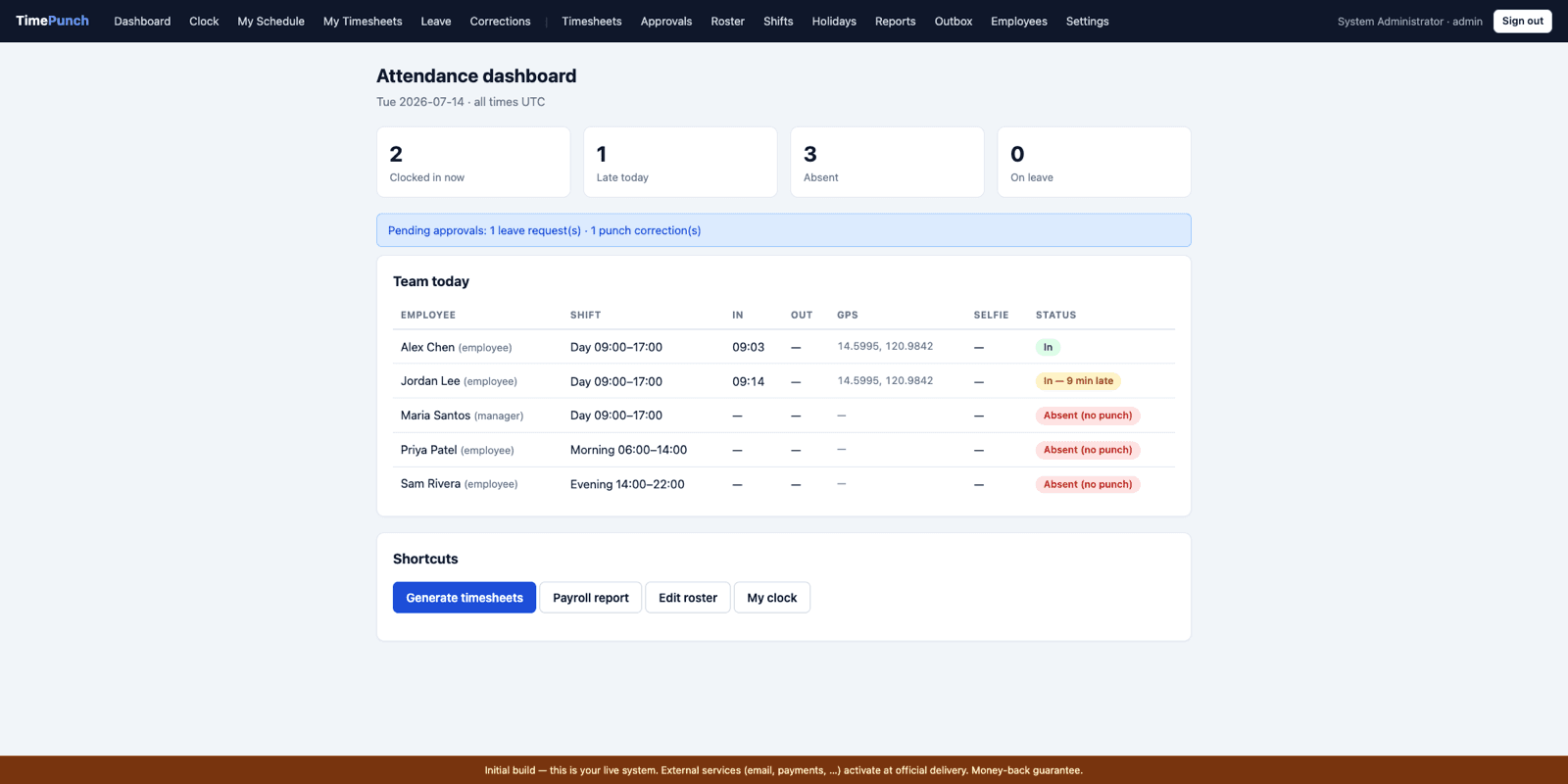The height and width of the screenshot is (784, 1568).
Task: Click the Initial build notice footer banner
Action: [784, 770]
